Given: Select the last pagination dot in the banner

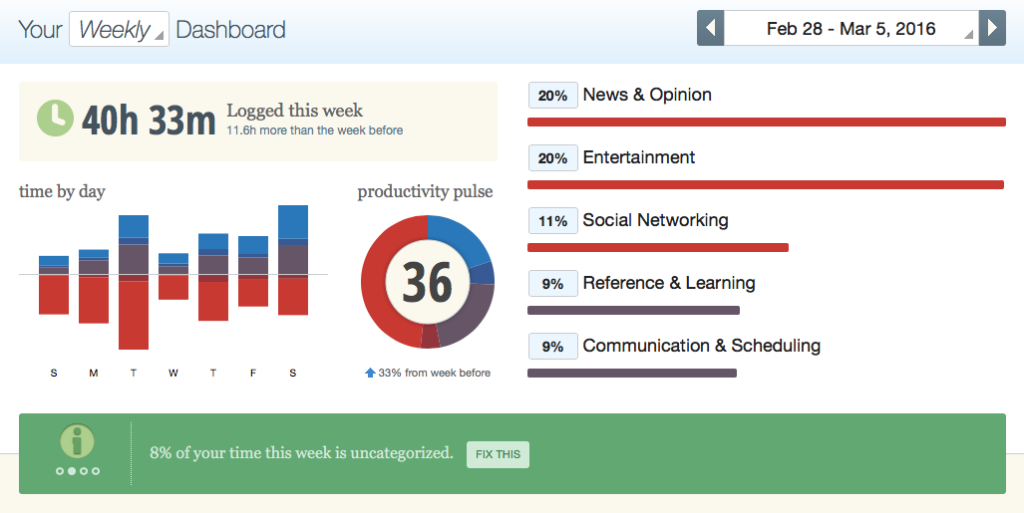Looking at the screenshot, I should pos(96,471).
